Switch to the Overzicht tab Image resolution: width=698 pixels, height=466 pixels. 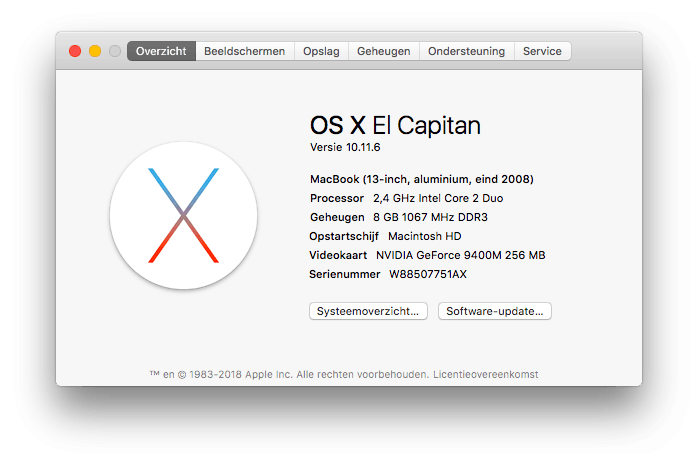(x=161, y=51)
